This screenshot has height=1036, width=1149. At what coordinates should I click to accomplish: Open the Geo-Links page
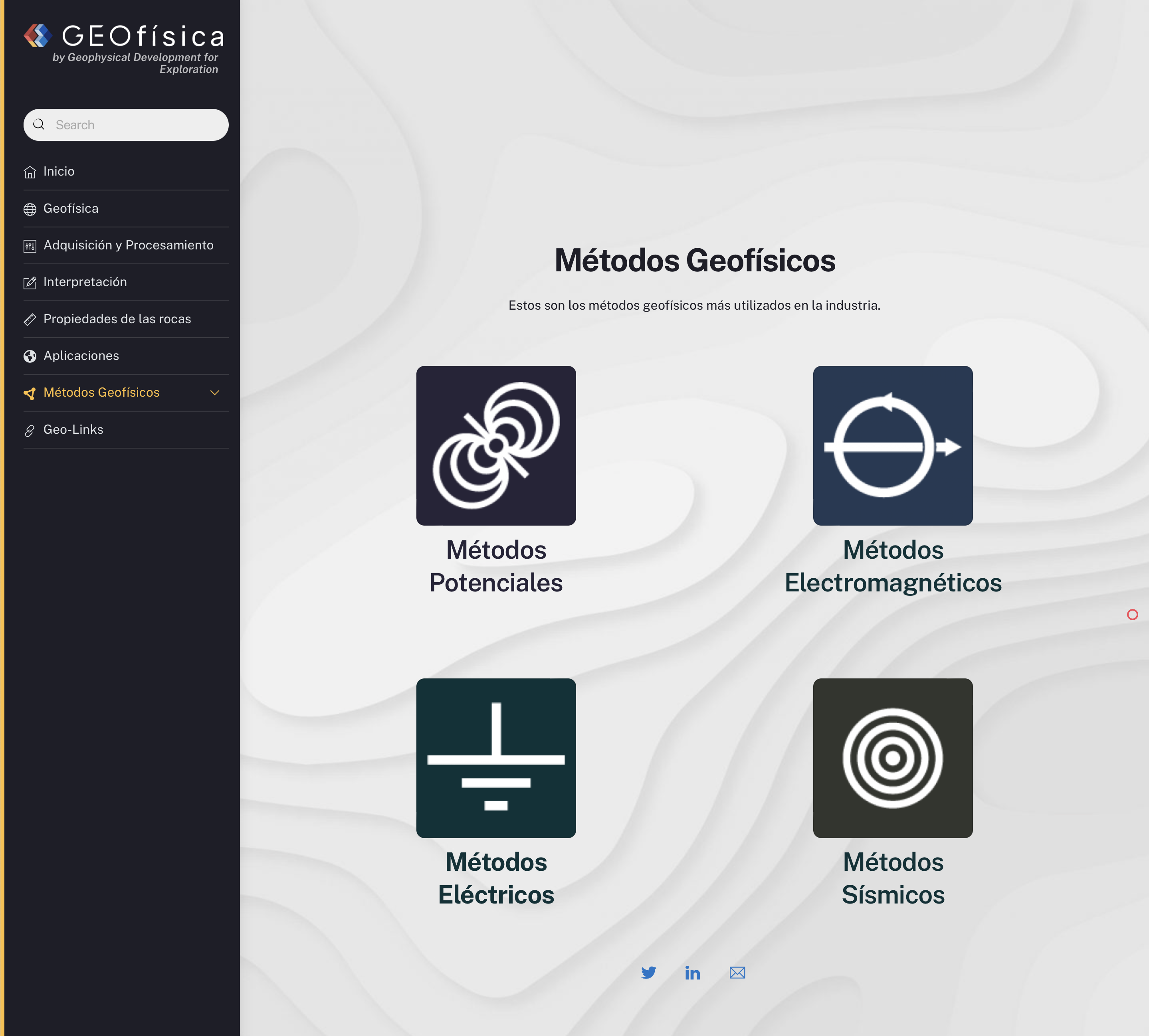(73, 430)
